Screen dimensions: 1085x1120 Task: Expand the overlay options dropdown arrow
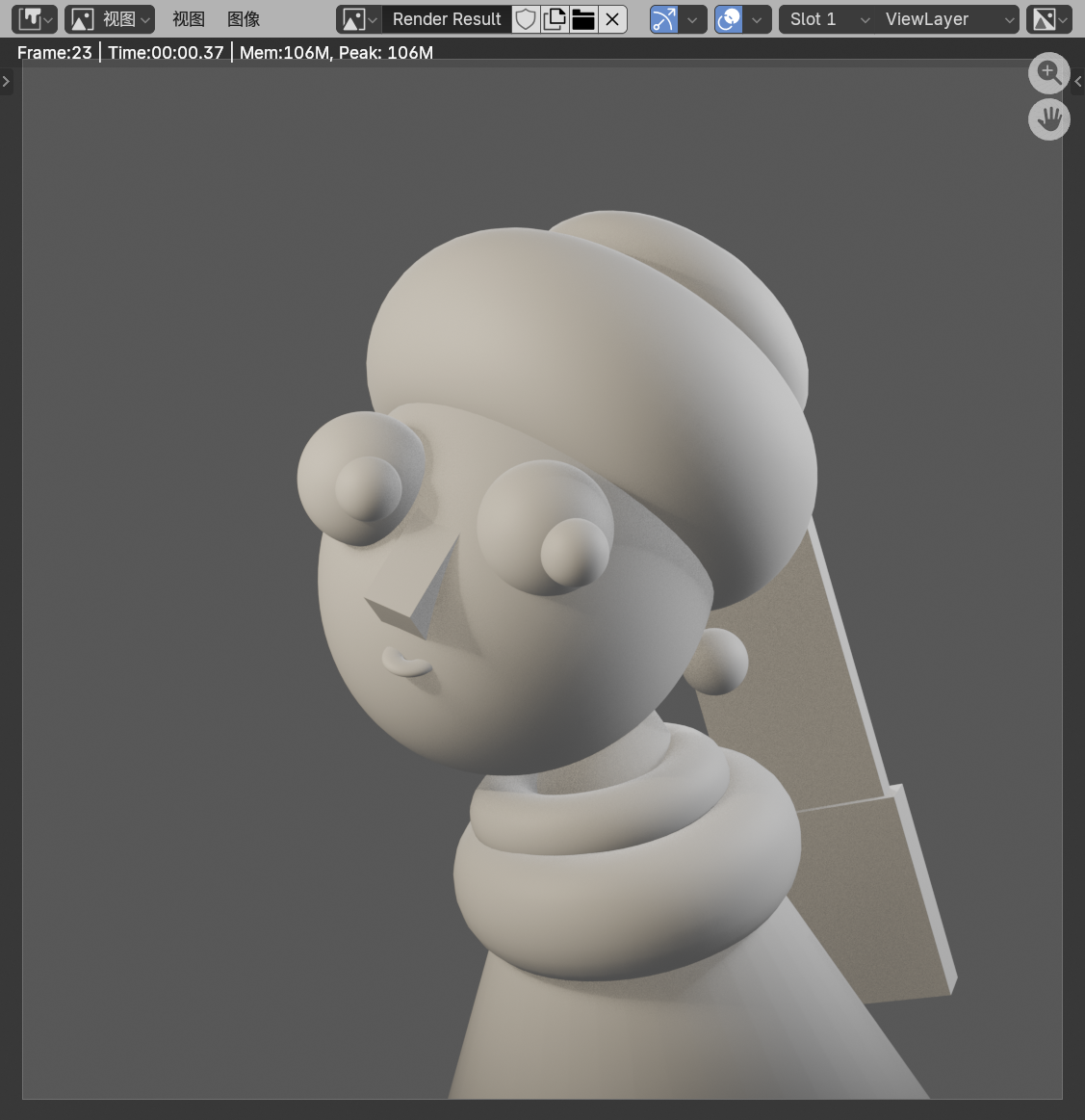click(x=757, y=19)
